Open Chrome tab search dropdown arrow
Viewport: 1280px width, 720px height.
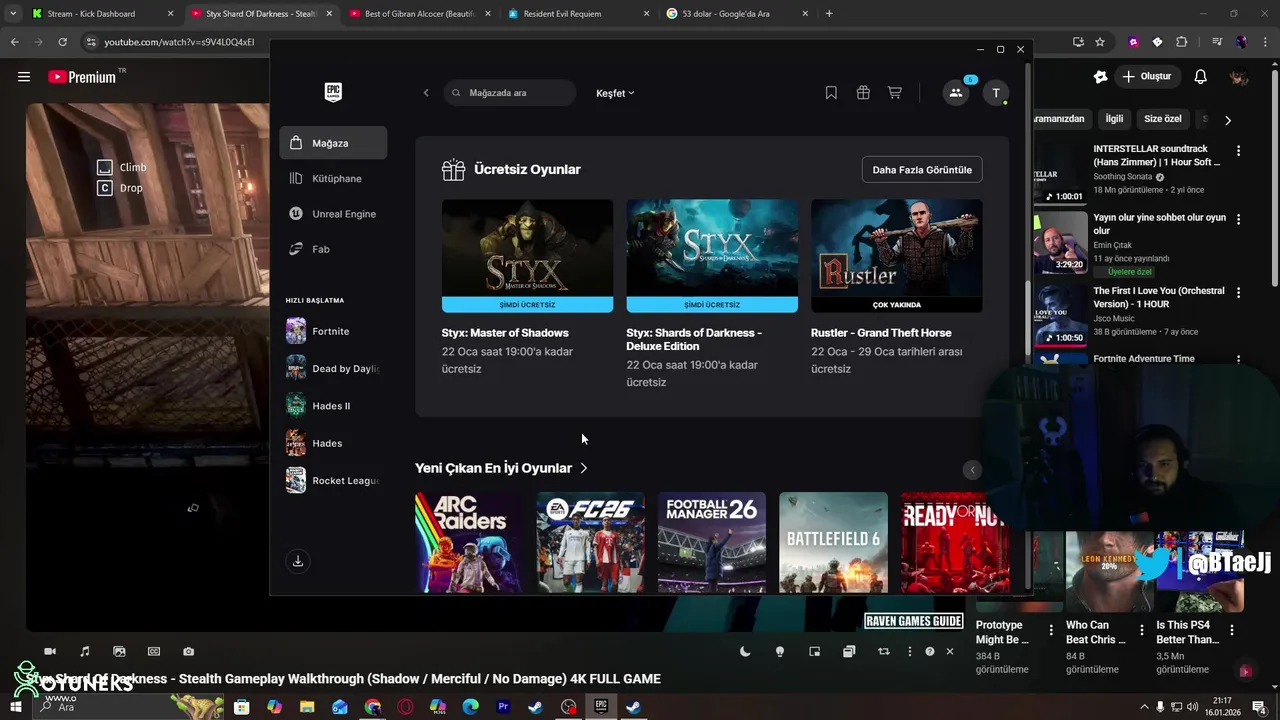click(12, 14)
